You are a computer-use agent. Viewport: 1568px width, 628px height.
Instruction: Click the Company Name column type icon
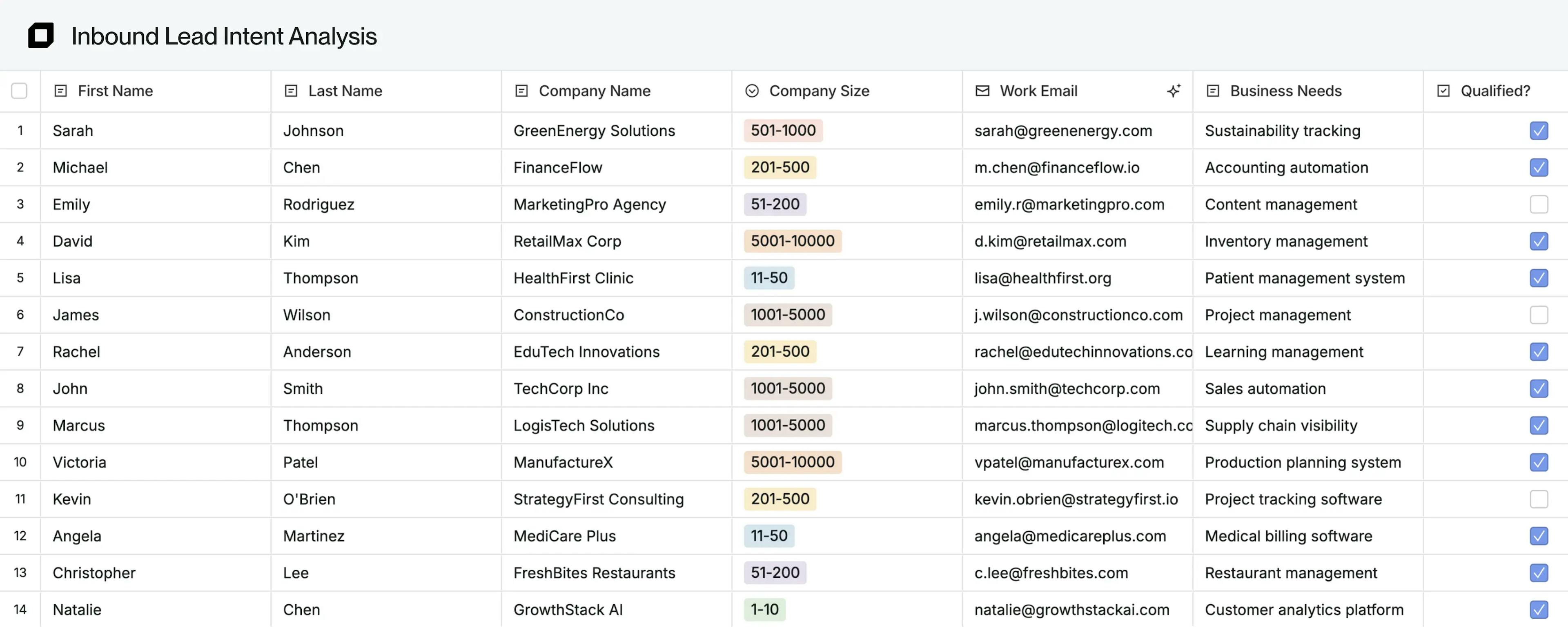point(521,91)
